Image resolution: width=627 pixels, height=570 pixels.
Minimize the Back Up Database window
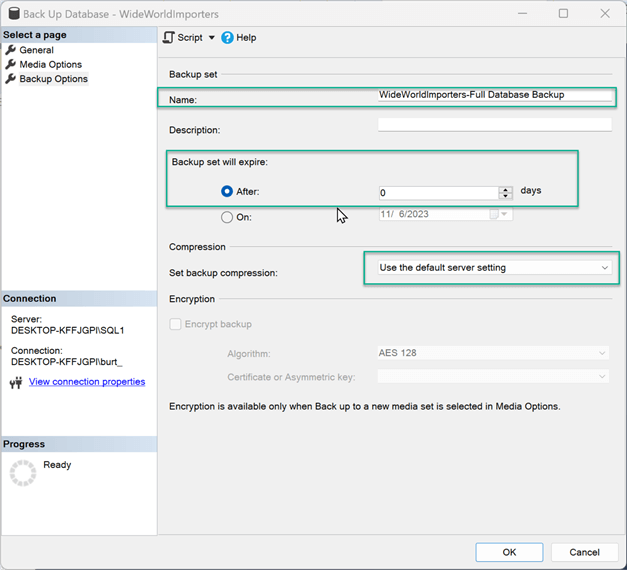522,14
